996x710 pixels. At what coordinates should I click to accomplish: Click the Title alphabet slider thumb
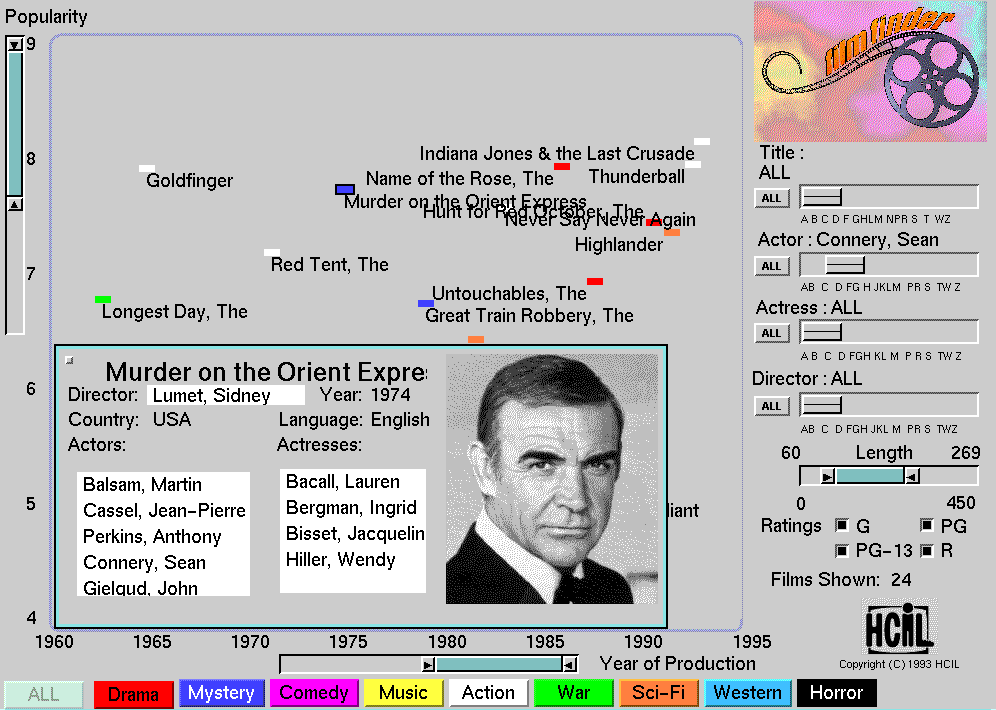click(x=822, y=198)
